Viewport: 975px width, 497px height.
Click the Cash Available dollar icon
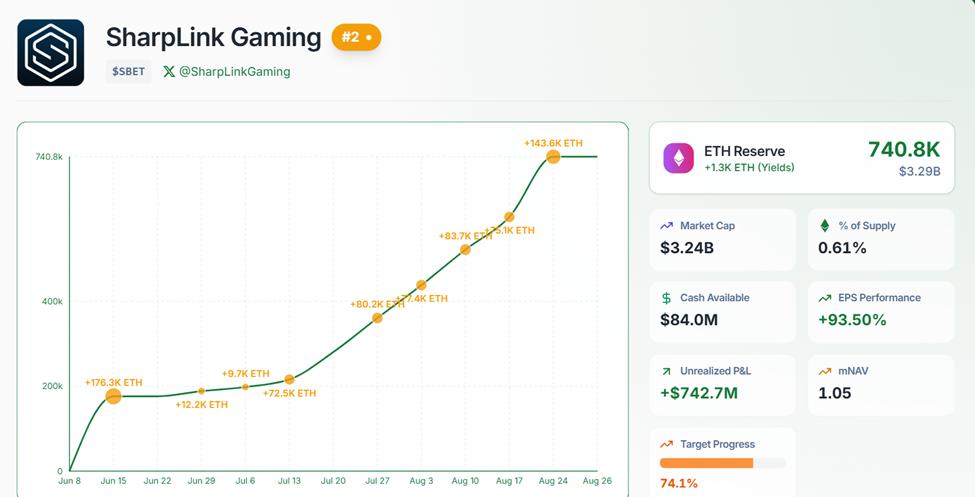coord(666,298)
